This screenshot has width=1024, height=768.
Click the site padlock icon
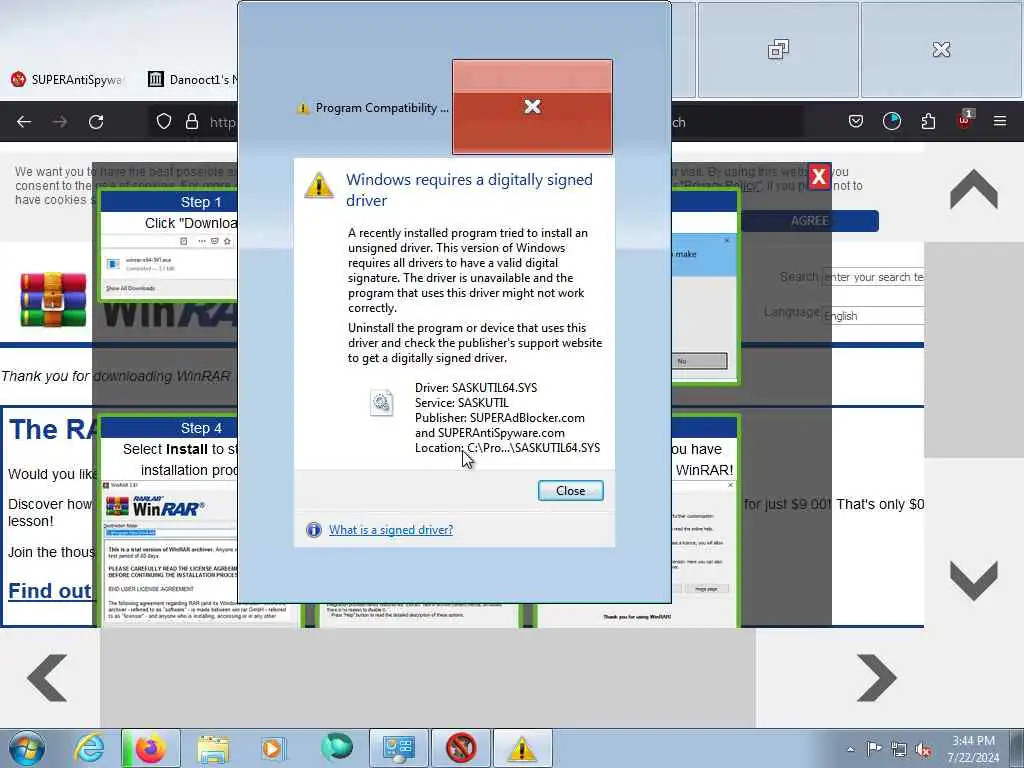point(192,121)
